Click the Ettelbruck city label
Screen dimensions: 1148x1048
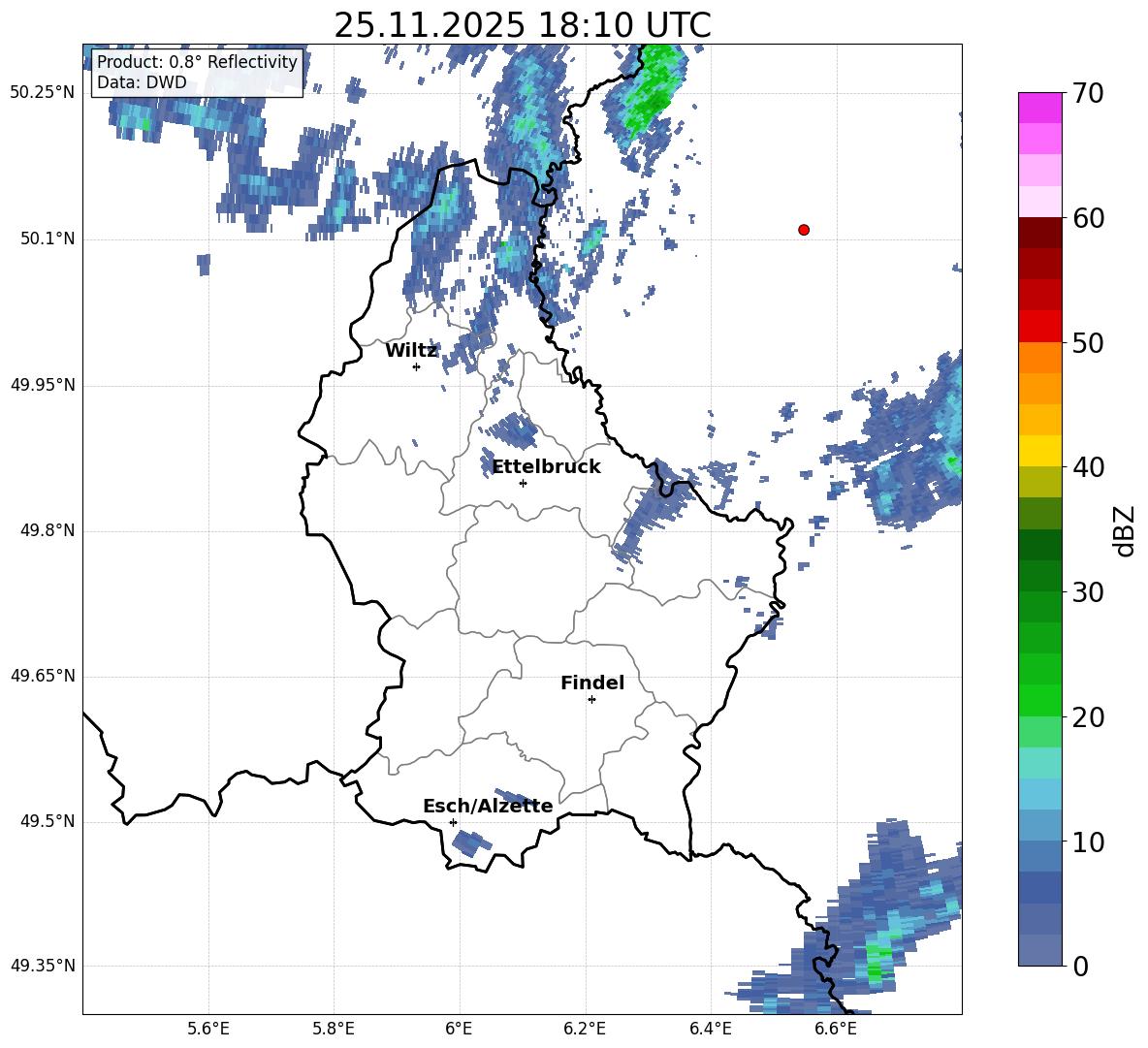[x=546, y=467]
